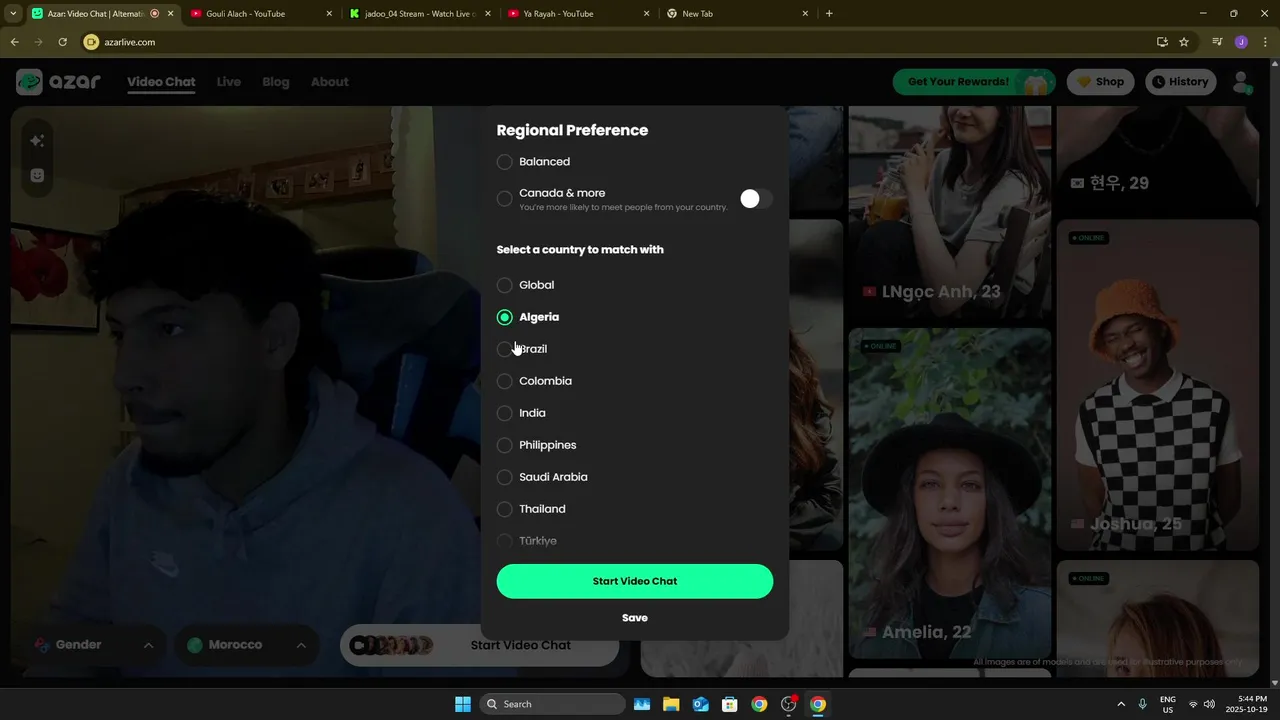Open the 현우, 29 profile card

coord(1158,158)
